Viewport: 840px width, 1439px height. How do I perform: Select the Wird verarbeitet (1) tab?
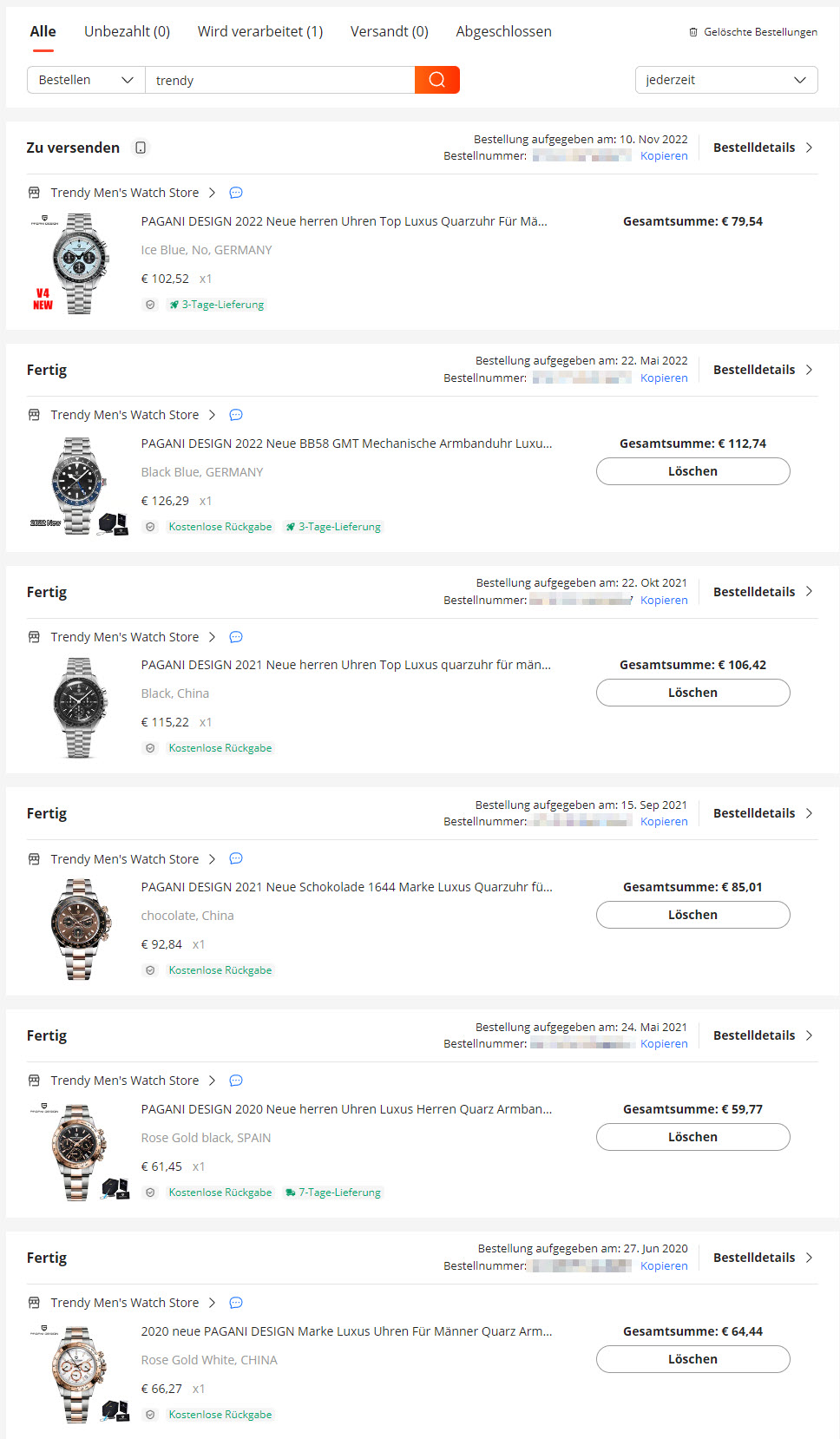tap(260, 31)
